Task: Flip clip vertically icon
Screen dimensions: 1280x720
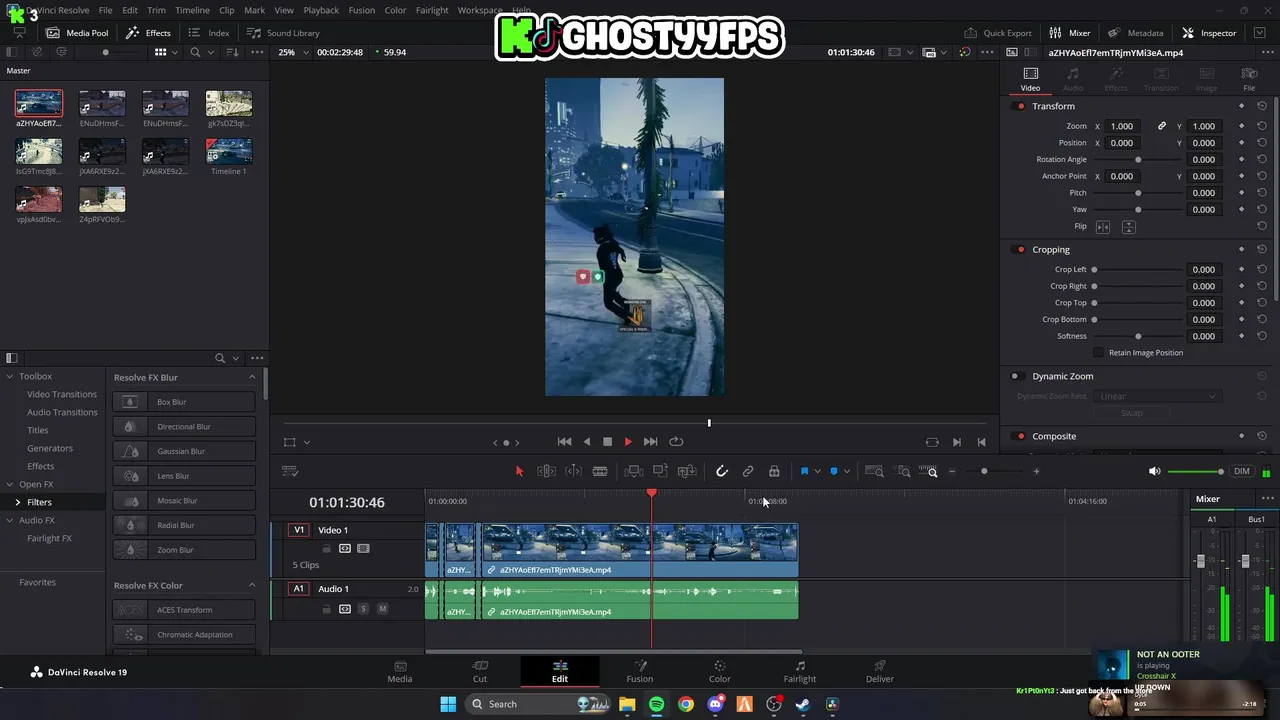Action: pos(1128,227)
